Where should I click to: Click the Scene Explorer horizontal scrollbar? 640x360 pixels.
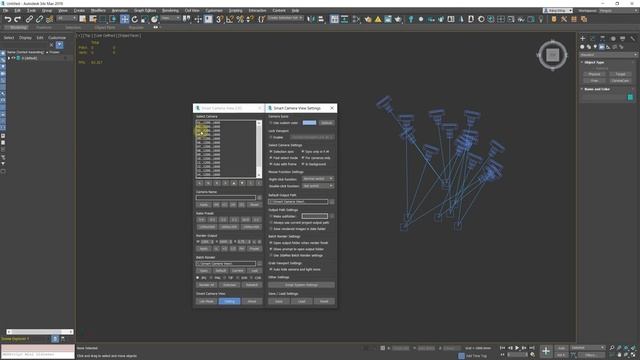point(40,332)
